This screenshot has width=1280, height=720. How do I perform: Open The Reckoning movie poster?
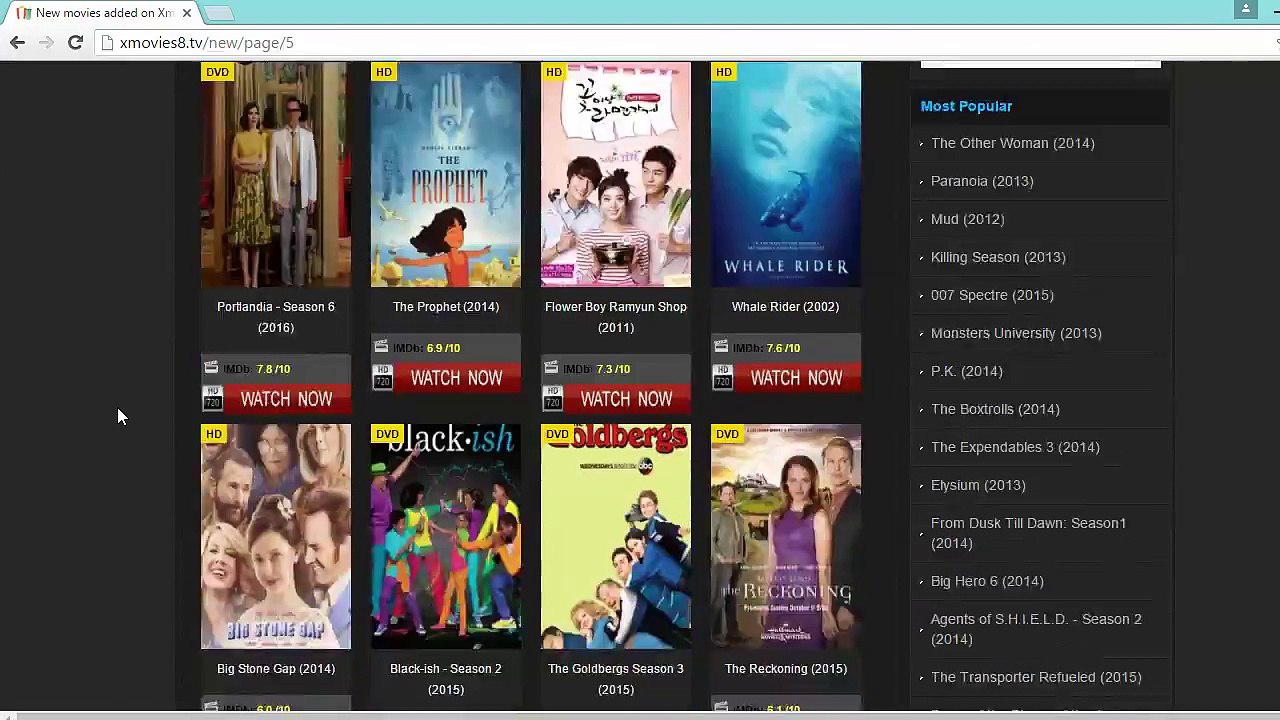click(786, 537)
